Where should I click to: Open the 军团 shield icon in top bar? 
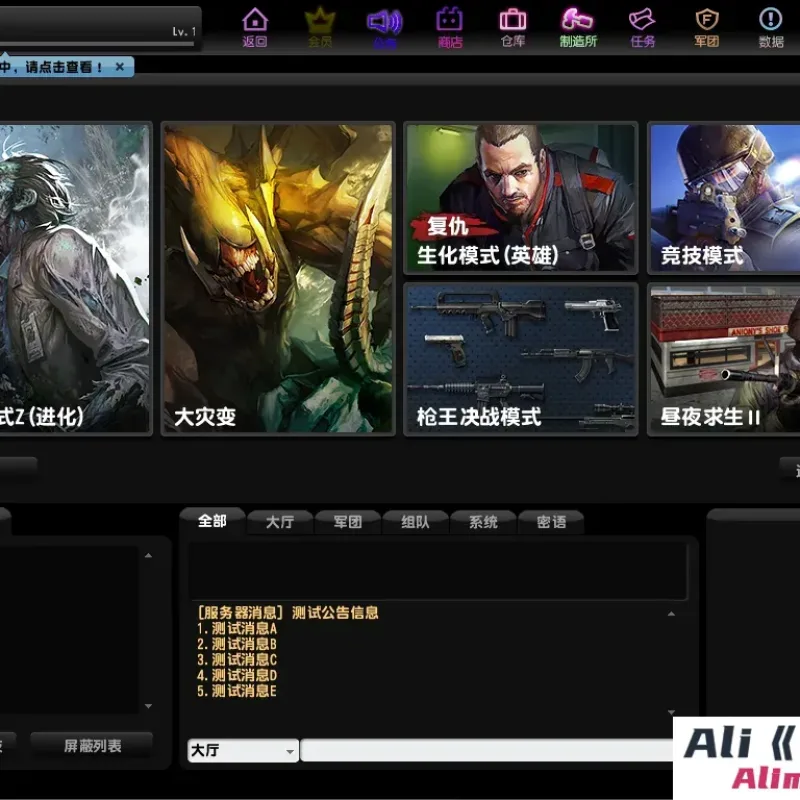tap(707, 28)
